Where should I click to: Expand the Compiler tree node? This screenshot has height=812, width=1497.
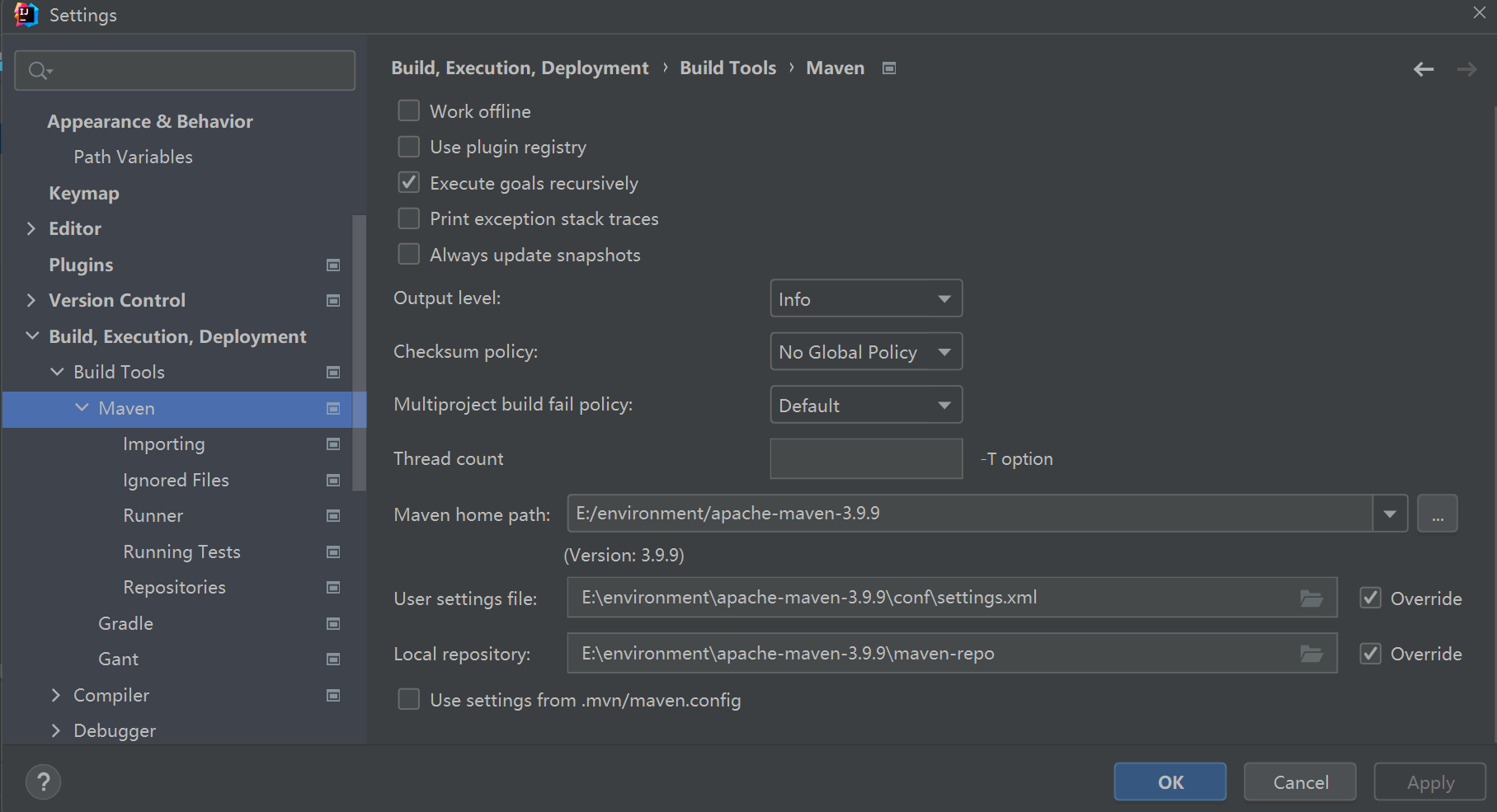56,695
